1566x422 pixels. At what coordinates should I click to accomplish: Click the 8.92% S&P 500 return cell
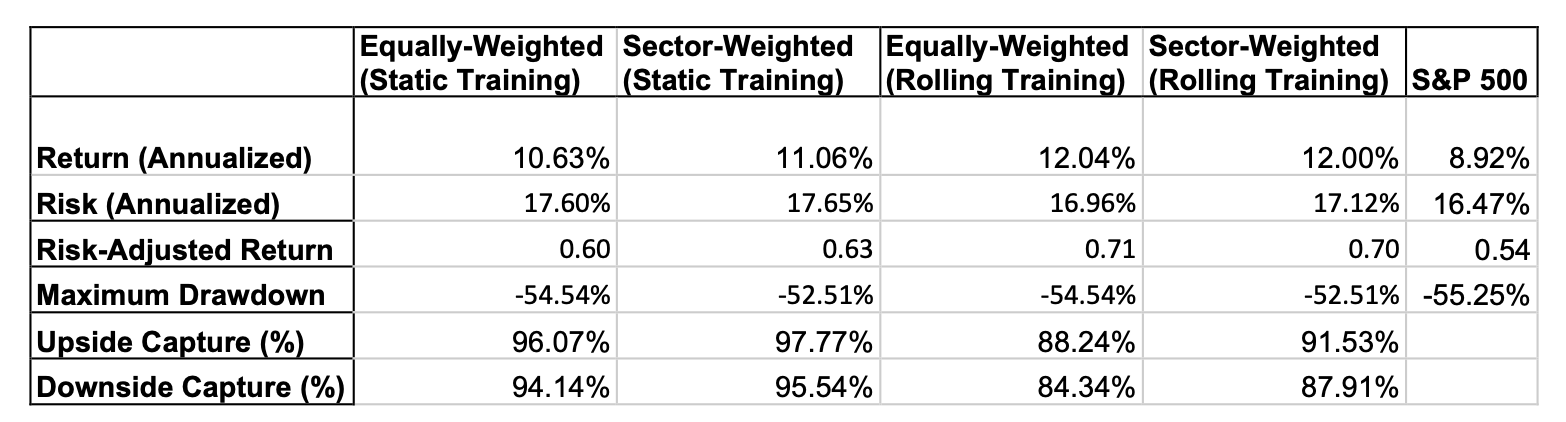1490,159
